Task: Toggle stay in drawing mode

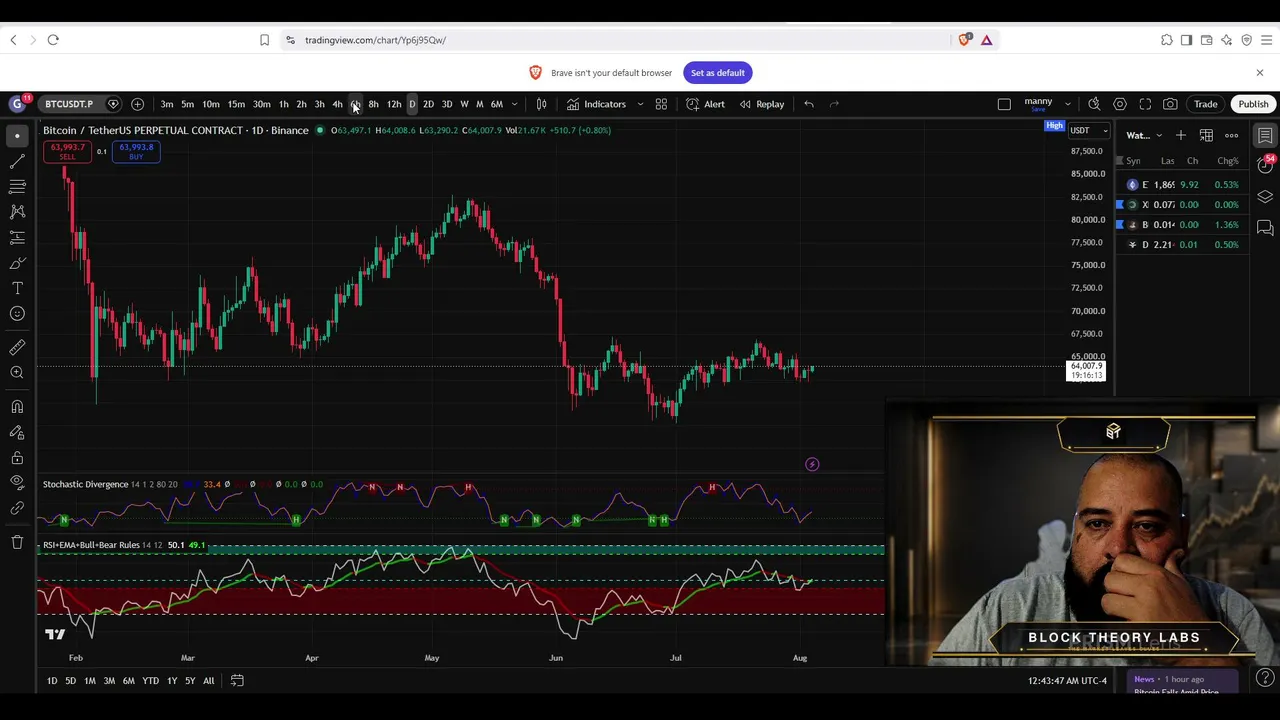Action: 17,432
